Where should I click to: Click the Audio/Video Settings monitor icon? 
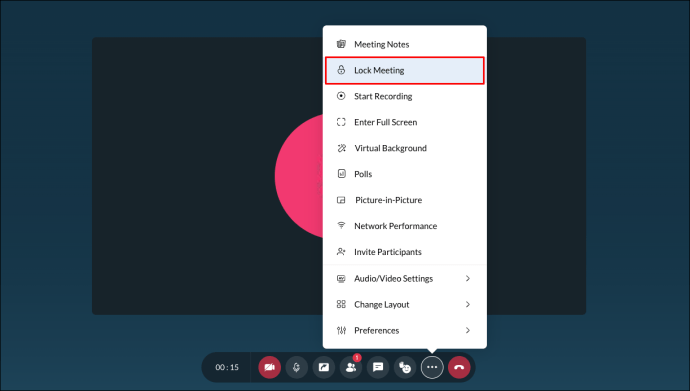click(x=341, y=278)
